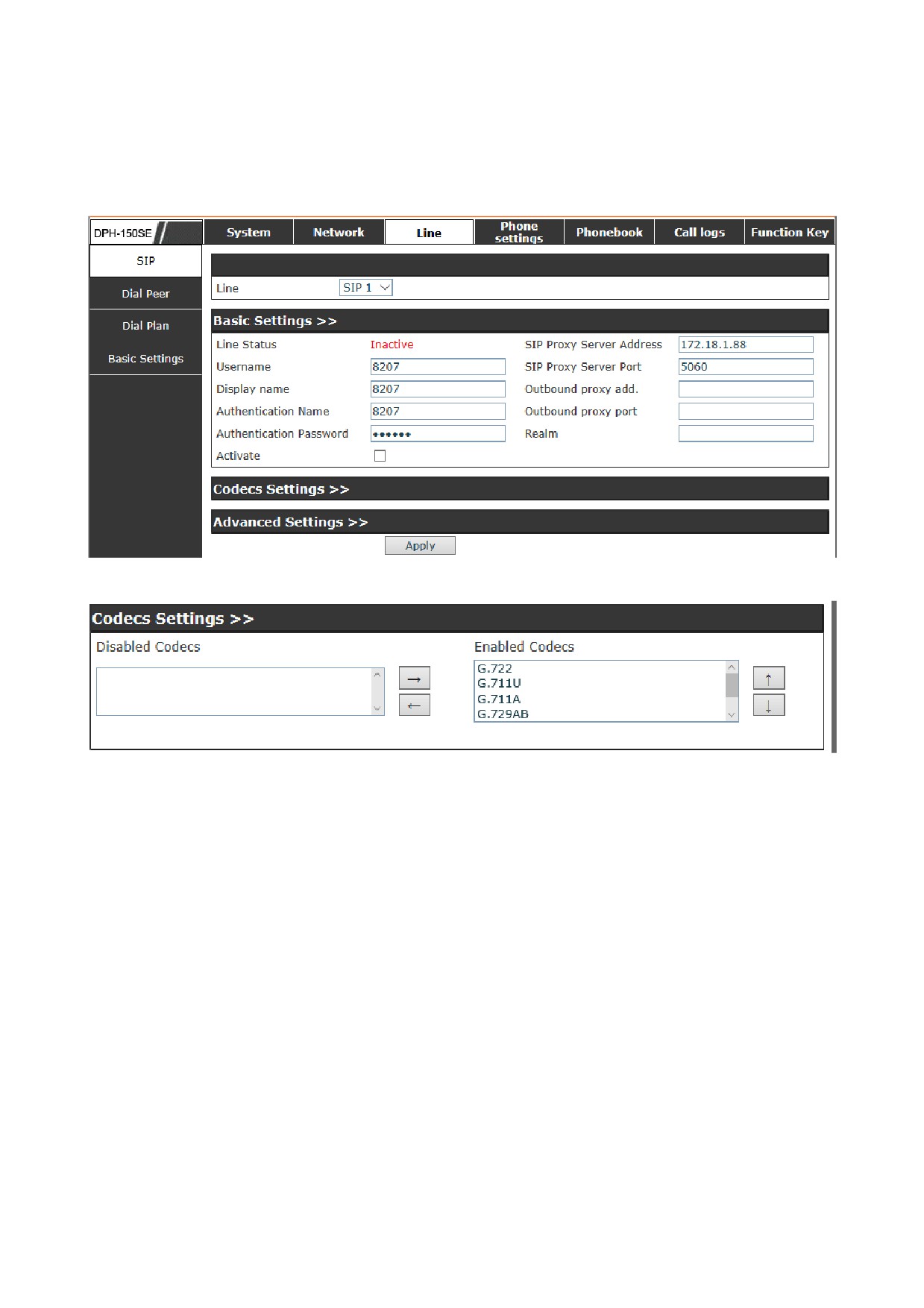Tick the Activate checkbox
Image resolution: width=924 pixels, height=1308 pixels.
(x=380, y=456)
